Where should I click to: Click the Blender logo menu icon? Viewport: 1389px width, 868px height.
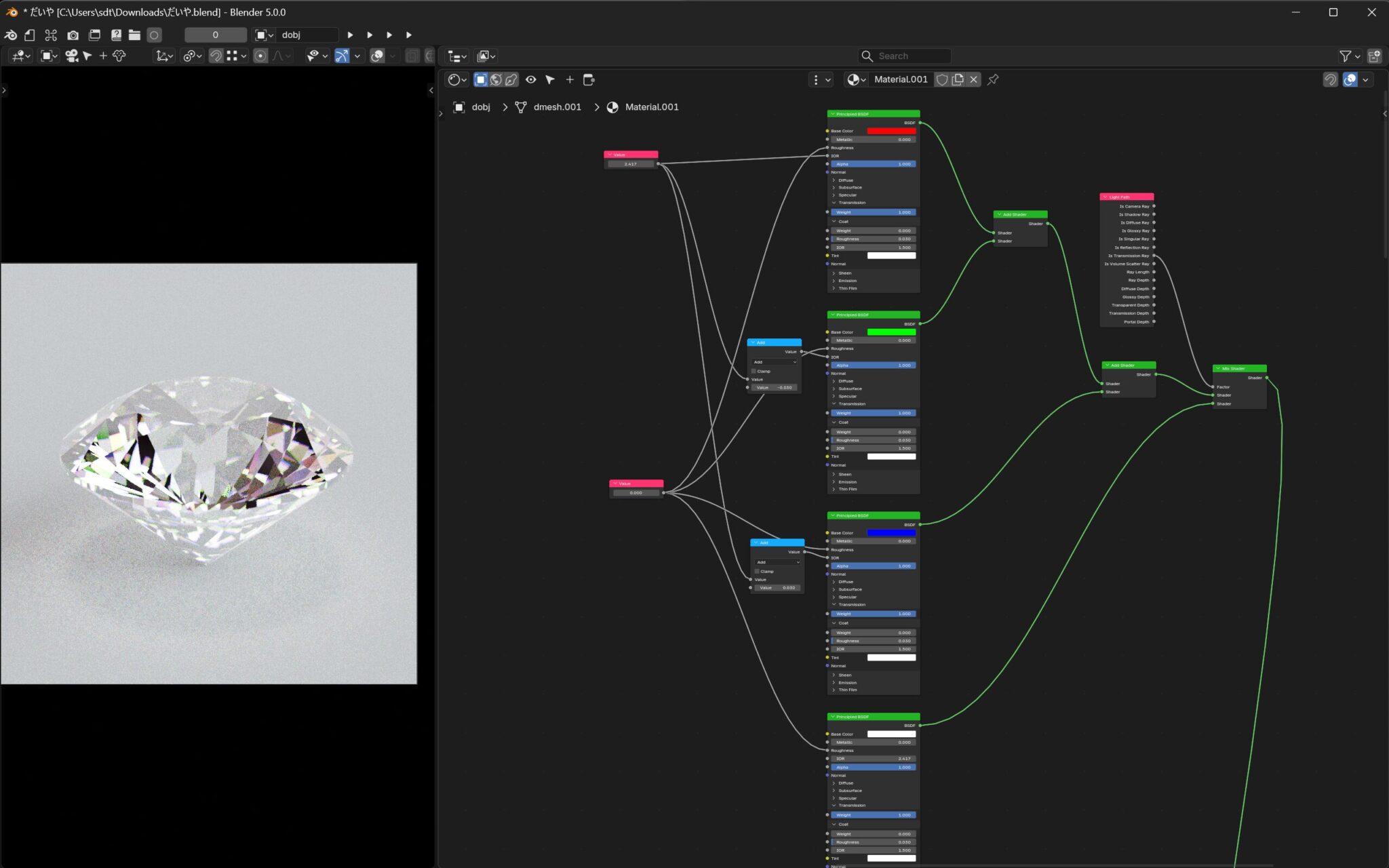pos(11,35)
